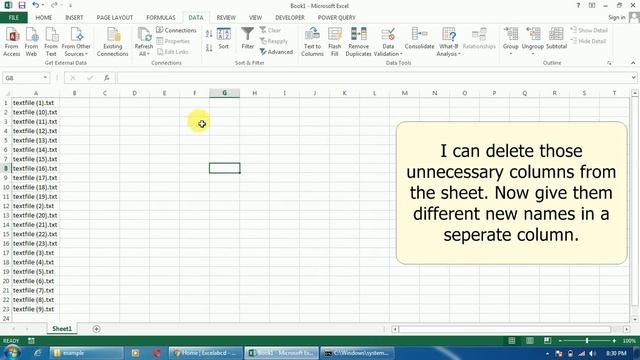The width and height of the screenshot is (640, 360).
Task: Import data From Access
Action: click(x=11, y=42)
